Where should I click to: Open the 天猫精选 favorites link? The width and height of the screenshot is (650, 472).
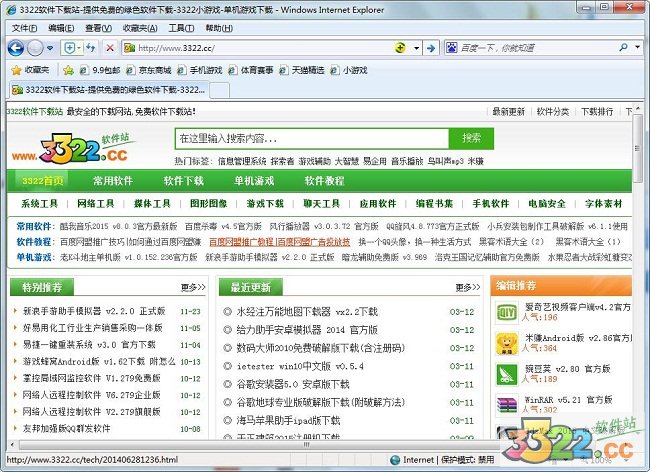click(x=302, y=70)
